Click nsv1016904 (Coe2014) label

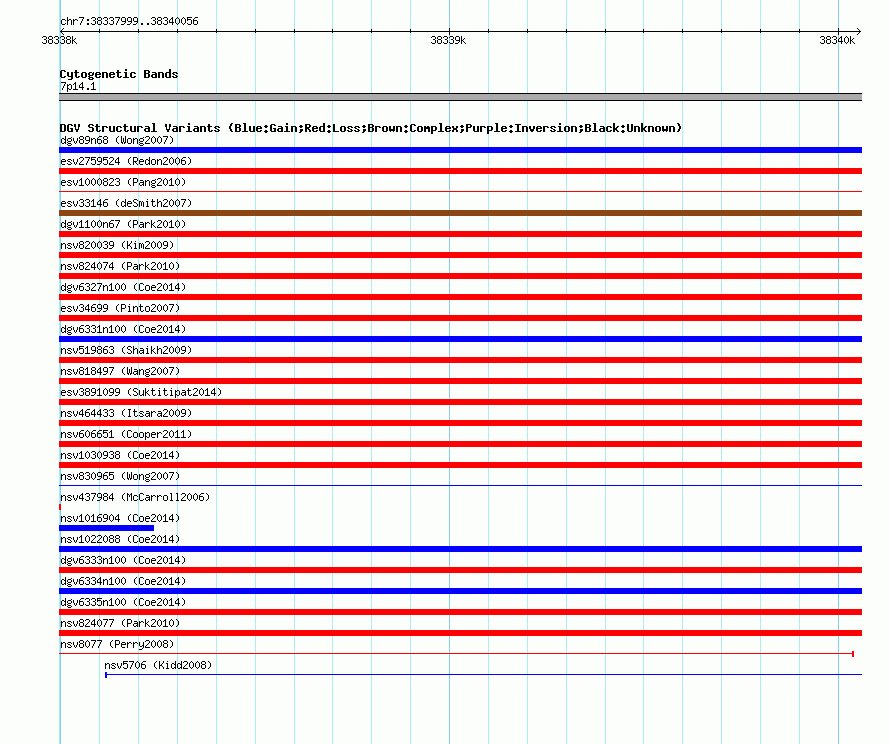[x=120, y=518]
